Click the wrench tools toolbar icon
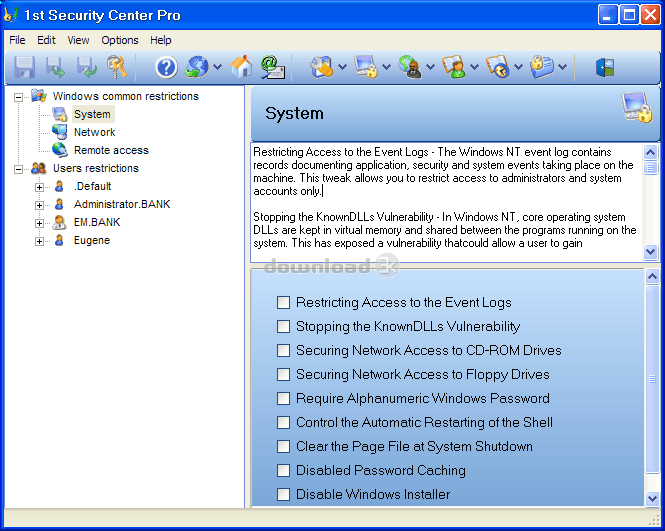 click(x=322, y=67)
